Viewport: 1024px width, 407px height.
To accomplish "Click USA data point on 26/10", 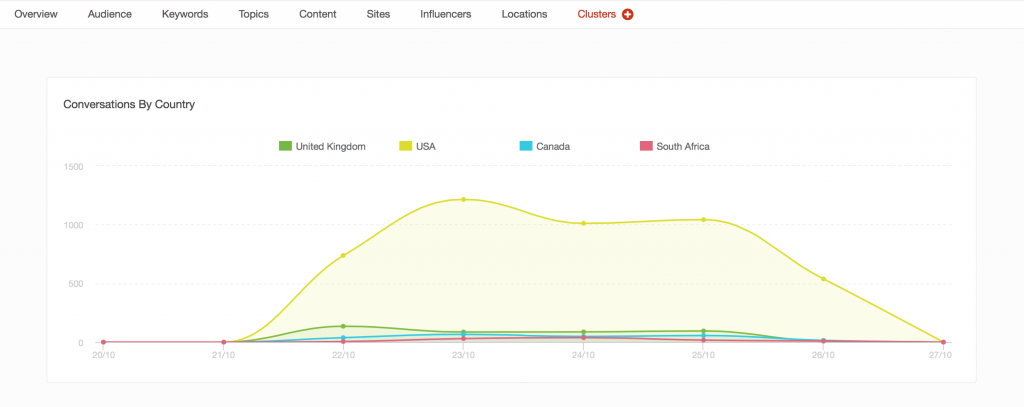I will coord(823,279).
